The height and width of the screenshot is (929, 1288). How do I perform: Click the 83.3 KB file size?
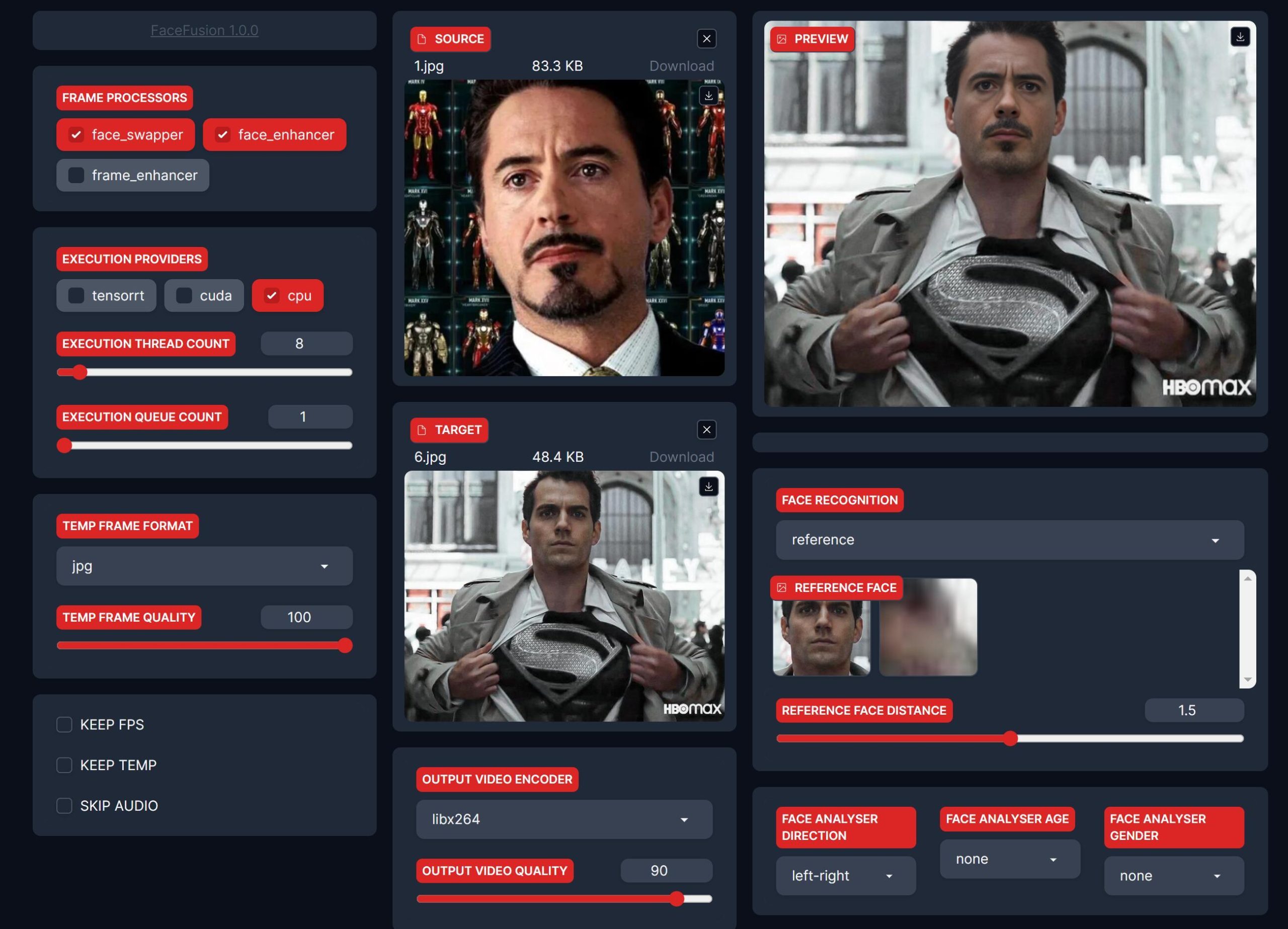pos(557,66)
